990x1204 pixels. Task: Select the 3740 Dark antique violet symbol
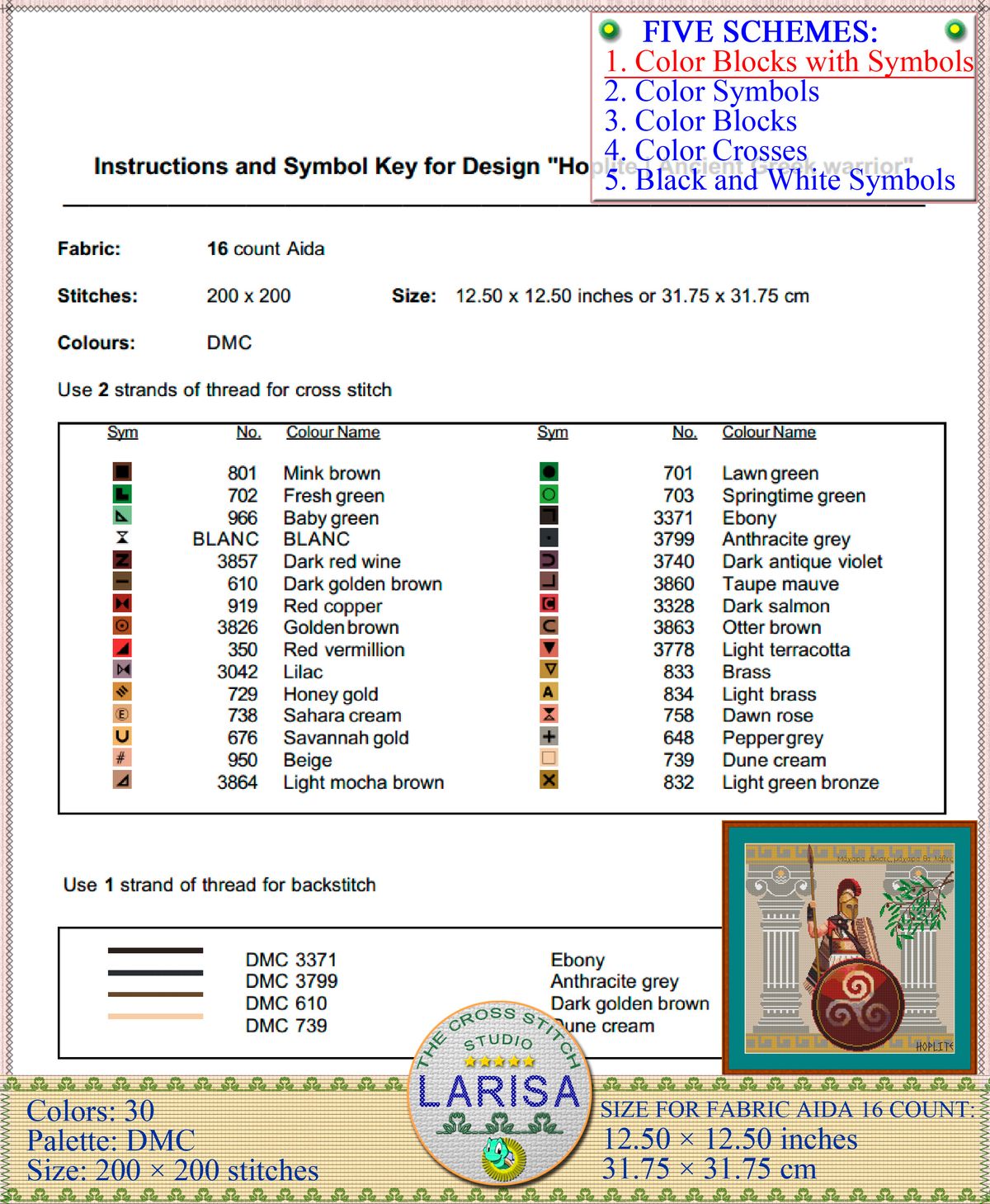point(549,560)
